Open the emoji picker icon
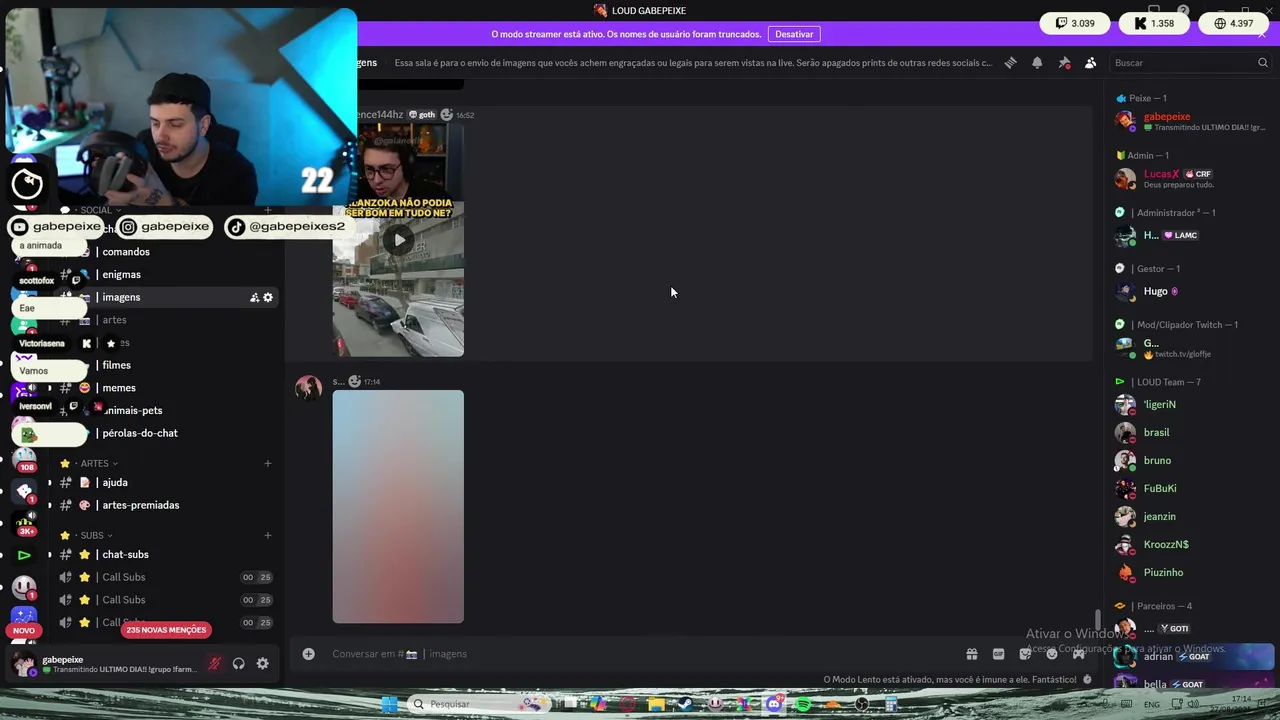This screenshot has height=720, width=1280. (1052, 654)
